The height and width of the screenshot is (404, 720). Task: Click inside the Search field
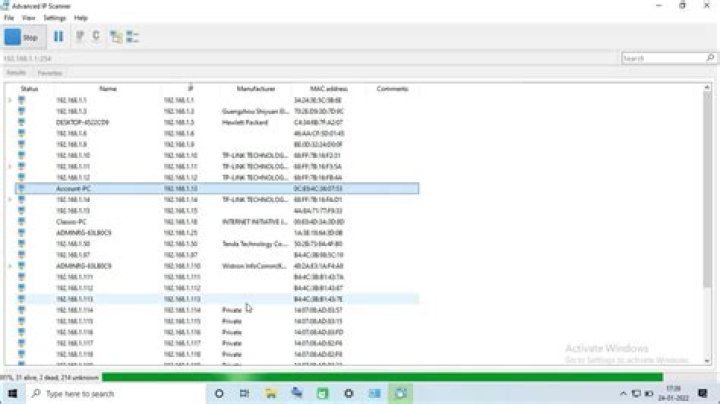point(663,58)
